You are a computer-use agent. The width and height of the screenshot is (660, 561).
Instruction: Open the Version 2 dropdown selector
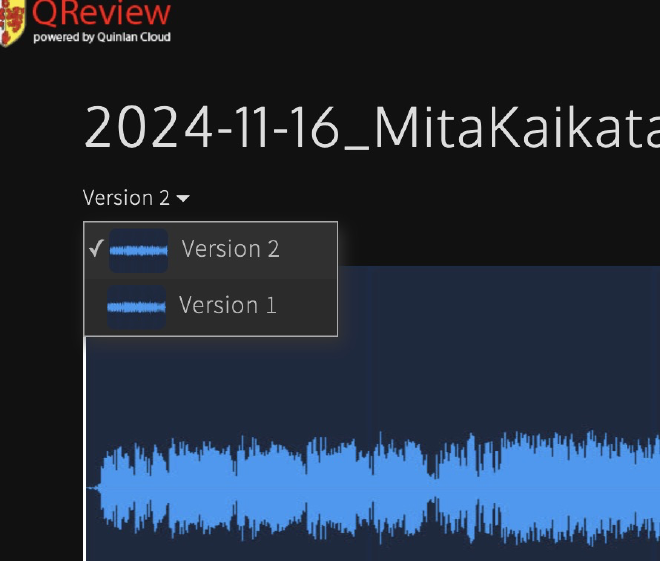coord(136,197)
